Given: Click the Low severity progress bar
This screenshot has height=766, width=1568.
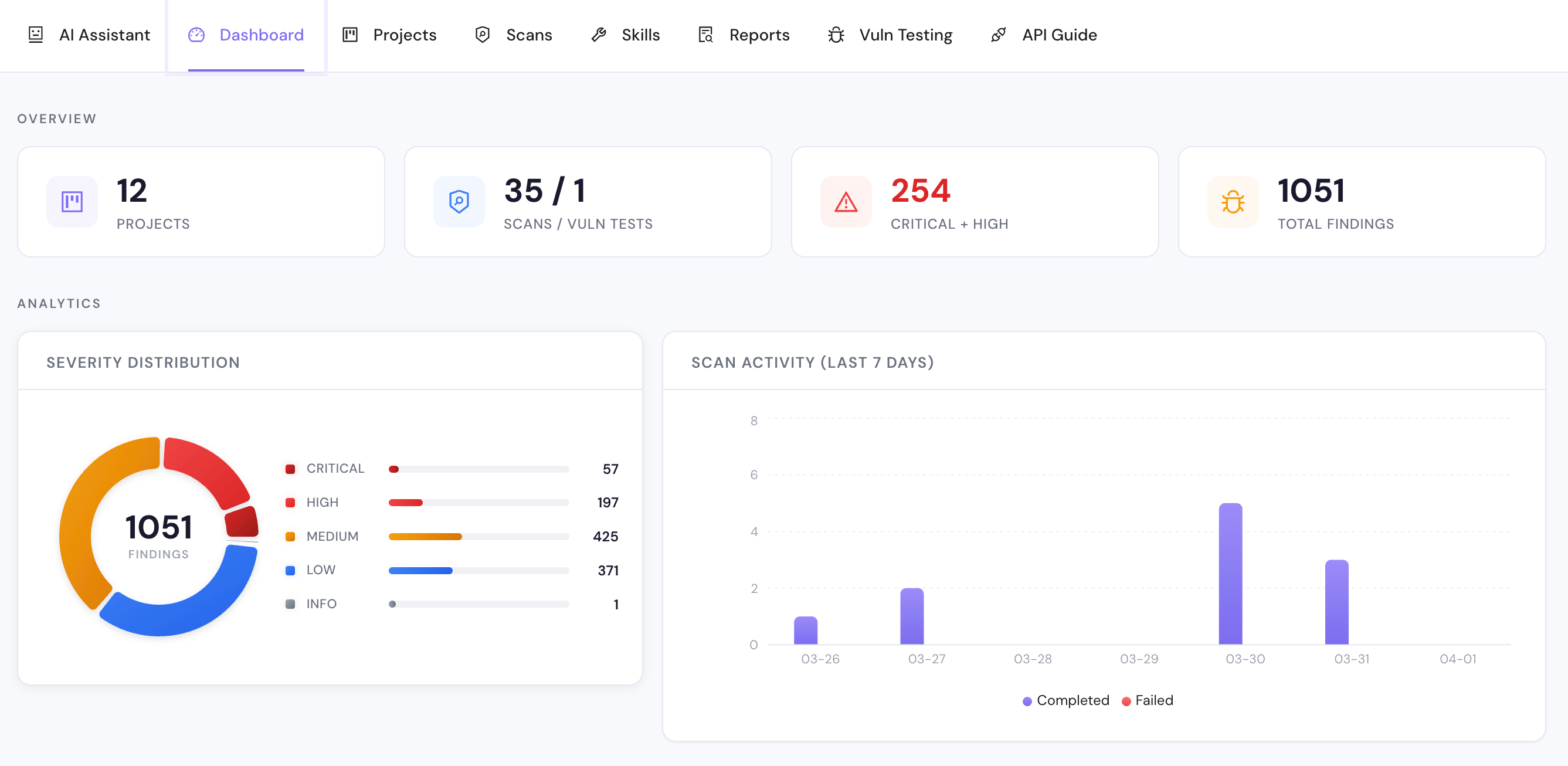Looking at the screenshot, I should pyautogui.click(x=478, y=571).
